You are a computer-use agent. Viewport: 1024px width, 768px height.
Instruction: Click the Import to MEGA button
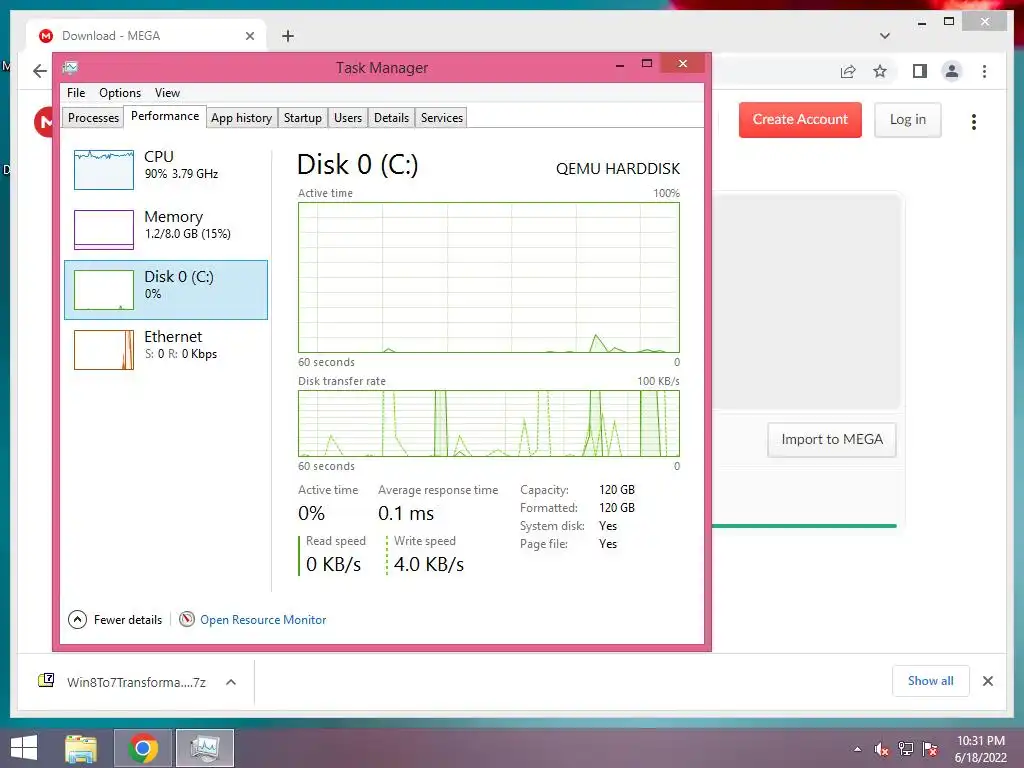click(831, 440)
